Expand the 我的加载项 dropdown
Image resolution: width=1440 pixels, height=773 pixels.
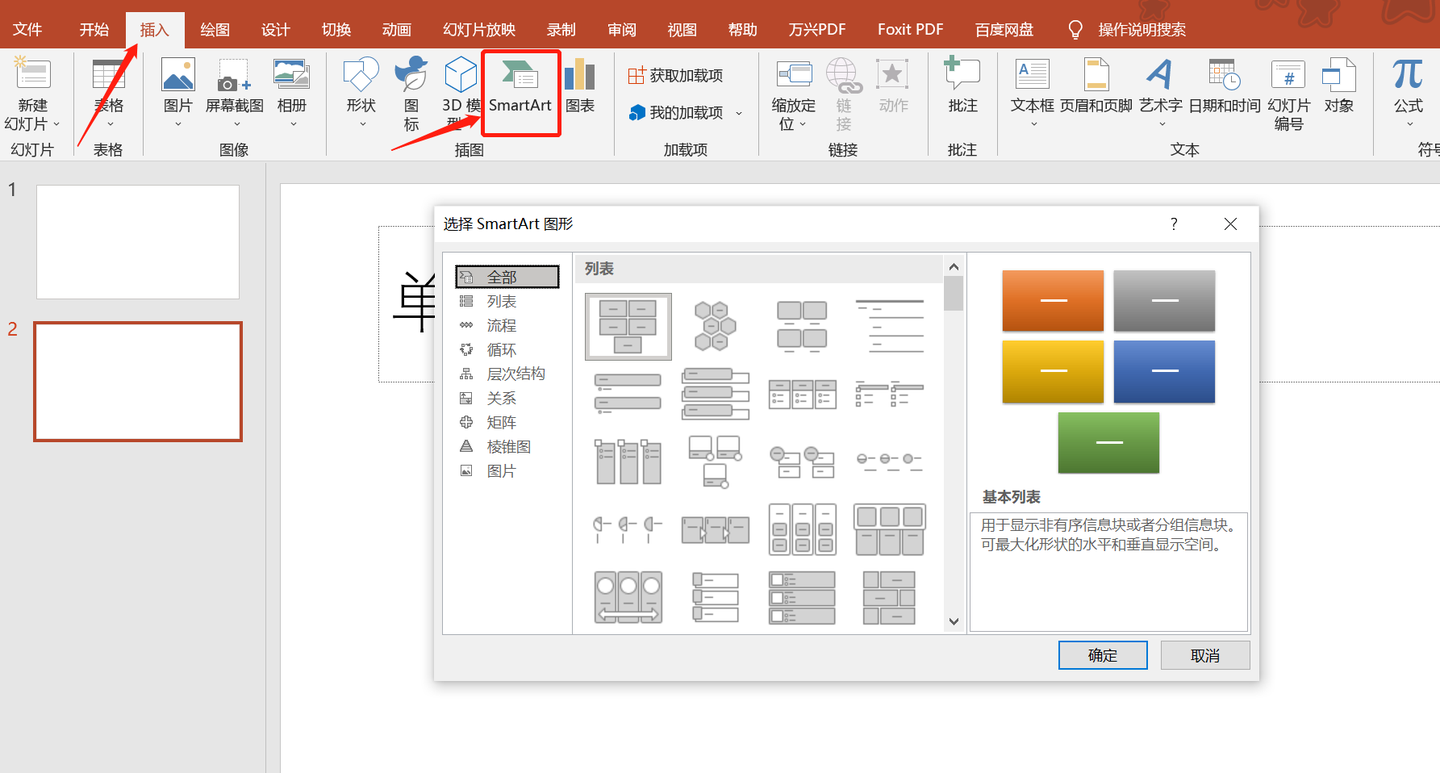tap(739, 113)
